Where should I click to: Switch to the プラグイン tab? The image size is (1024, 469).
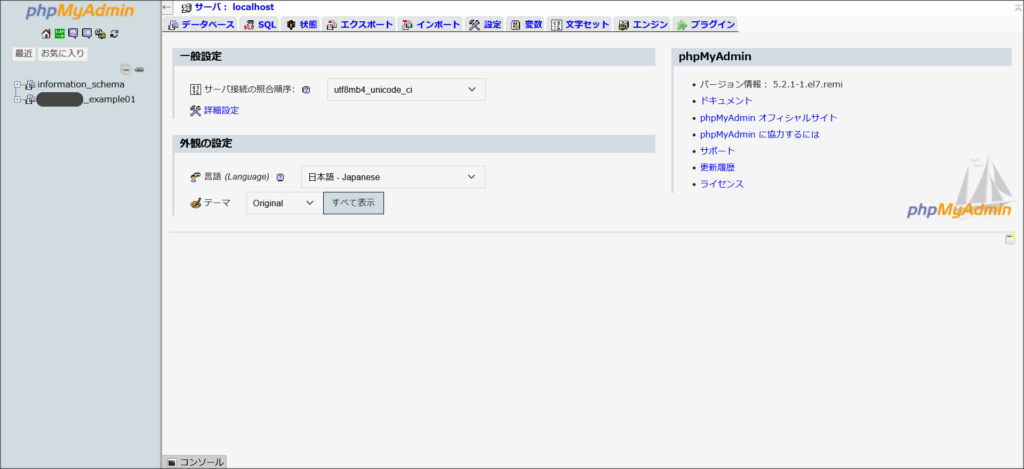(x=706, y=24)
